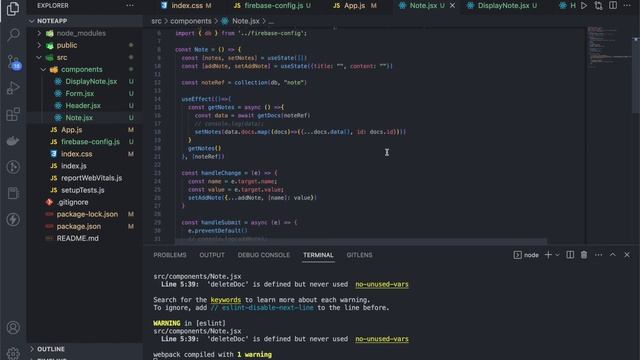Open README.md in the explorer
Screen dimensions: 640x360
point(85,238)
